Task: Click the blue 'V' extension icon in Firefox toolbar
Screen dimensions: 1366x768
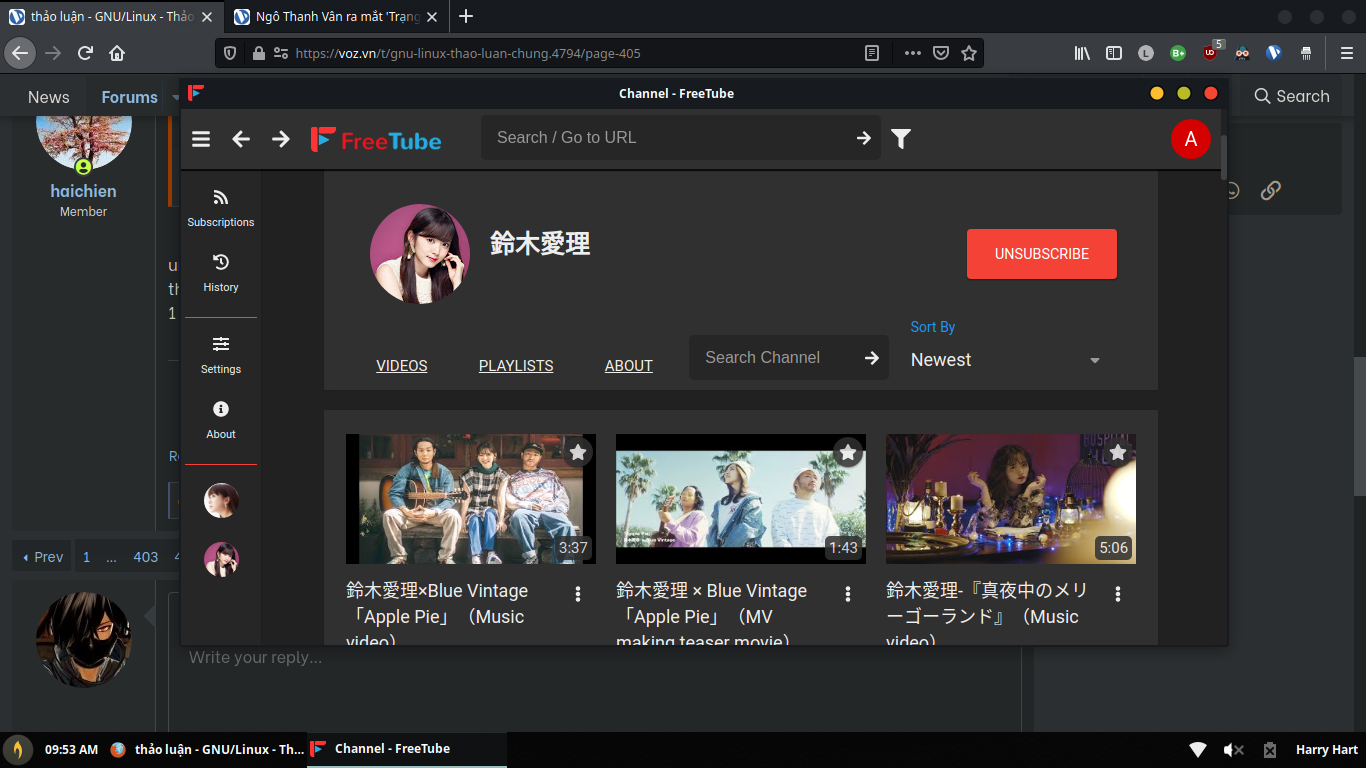Action: [x=1274, y=53]
